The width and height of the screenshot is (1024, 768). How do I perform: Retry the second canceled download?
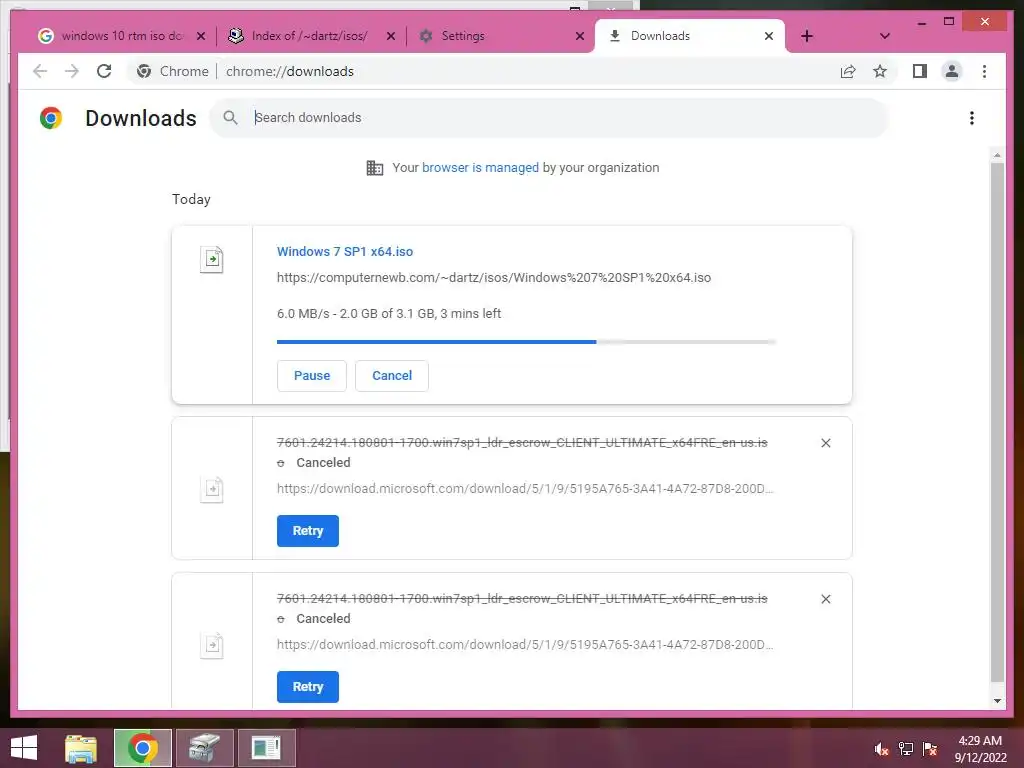tap(308, 686)
